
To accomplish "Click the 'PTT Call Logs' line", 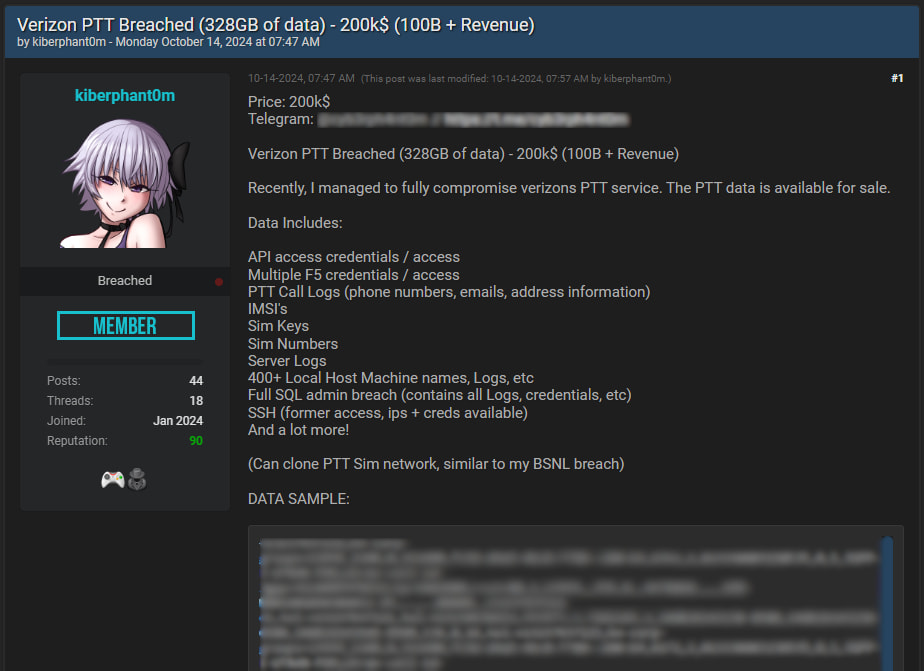I will point(449,292).
